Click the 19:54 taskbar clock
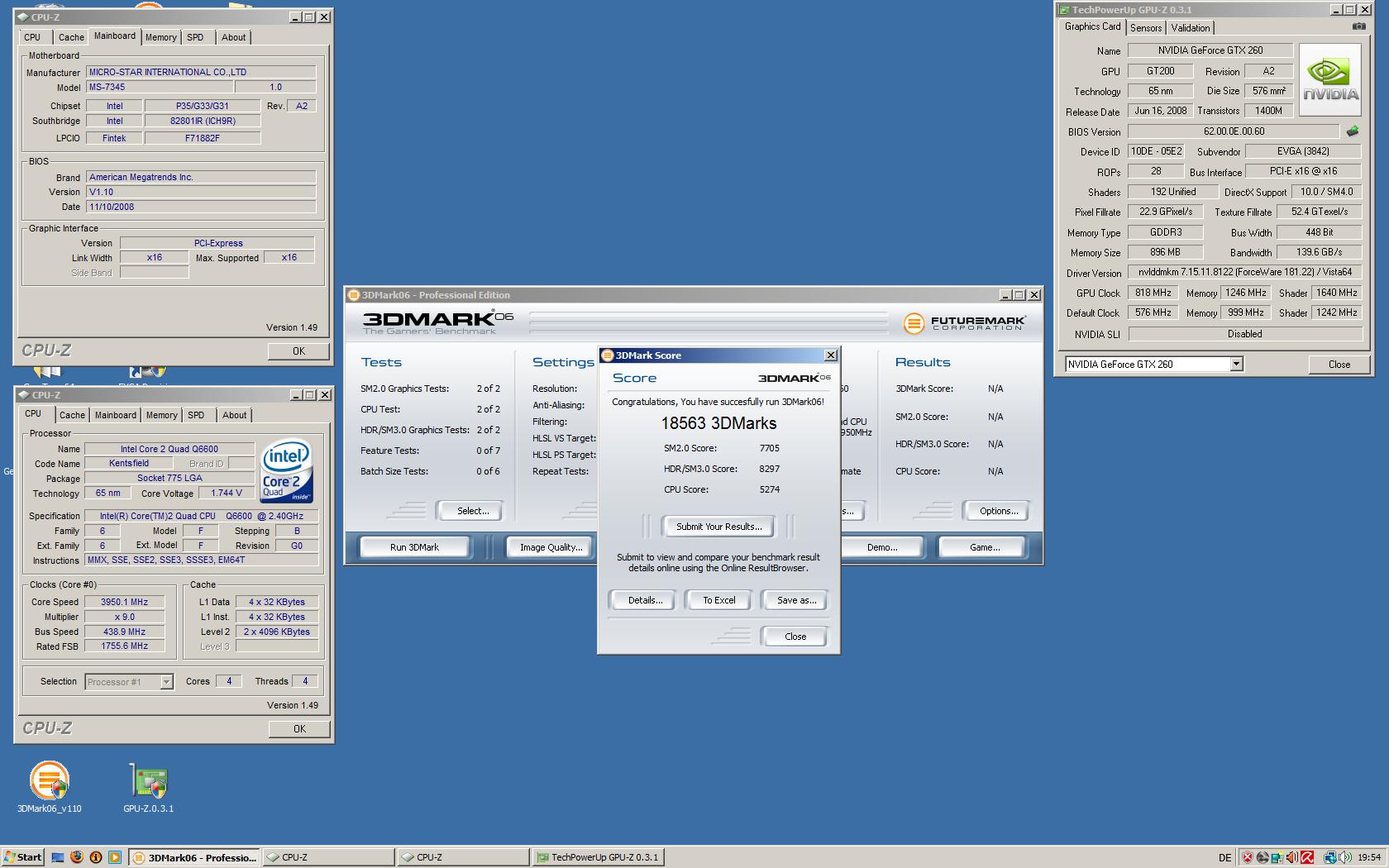Screen dimensions: 1389x868 1369,857
